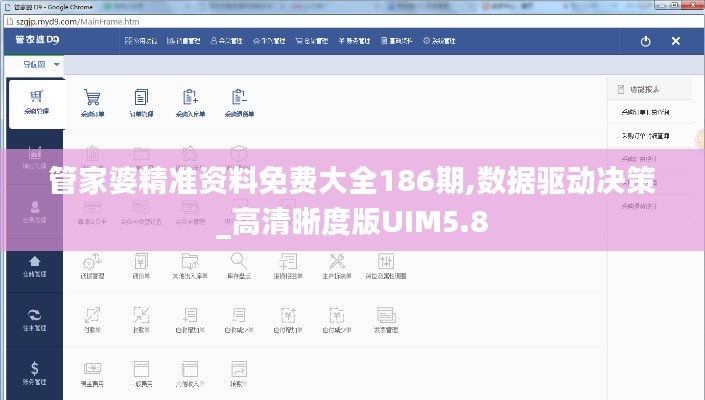The width and height of the screenshot is (705, 400).
Task: Open the first purchase report link under 功能报表
Action: point(645,112)
